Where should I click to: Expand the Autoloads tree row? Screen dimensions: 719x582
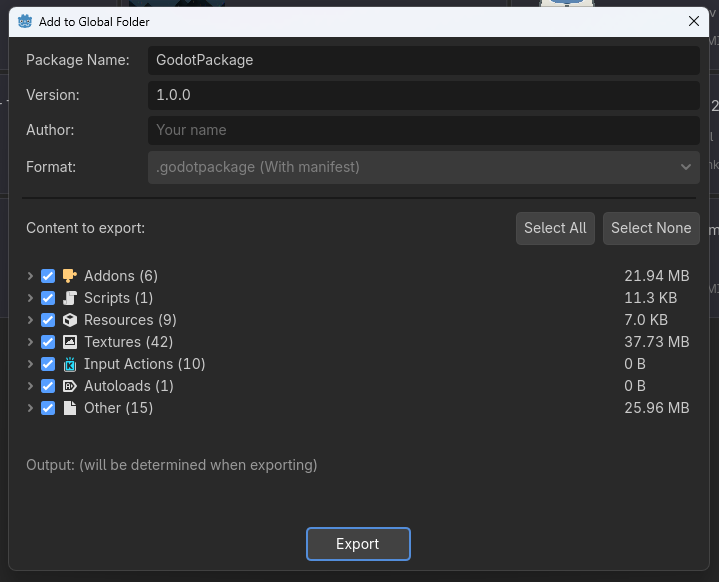30,386
